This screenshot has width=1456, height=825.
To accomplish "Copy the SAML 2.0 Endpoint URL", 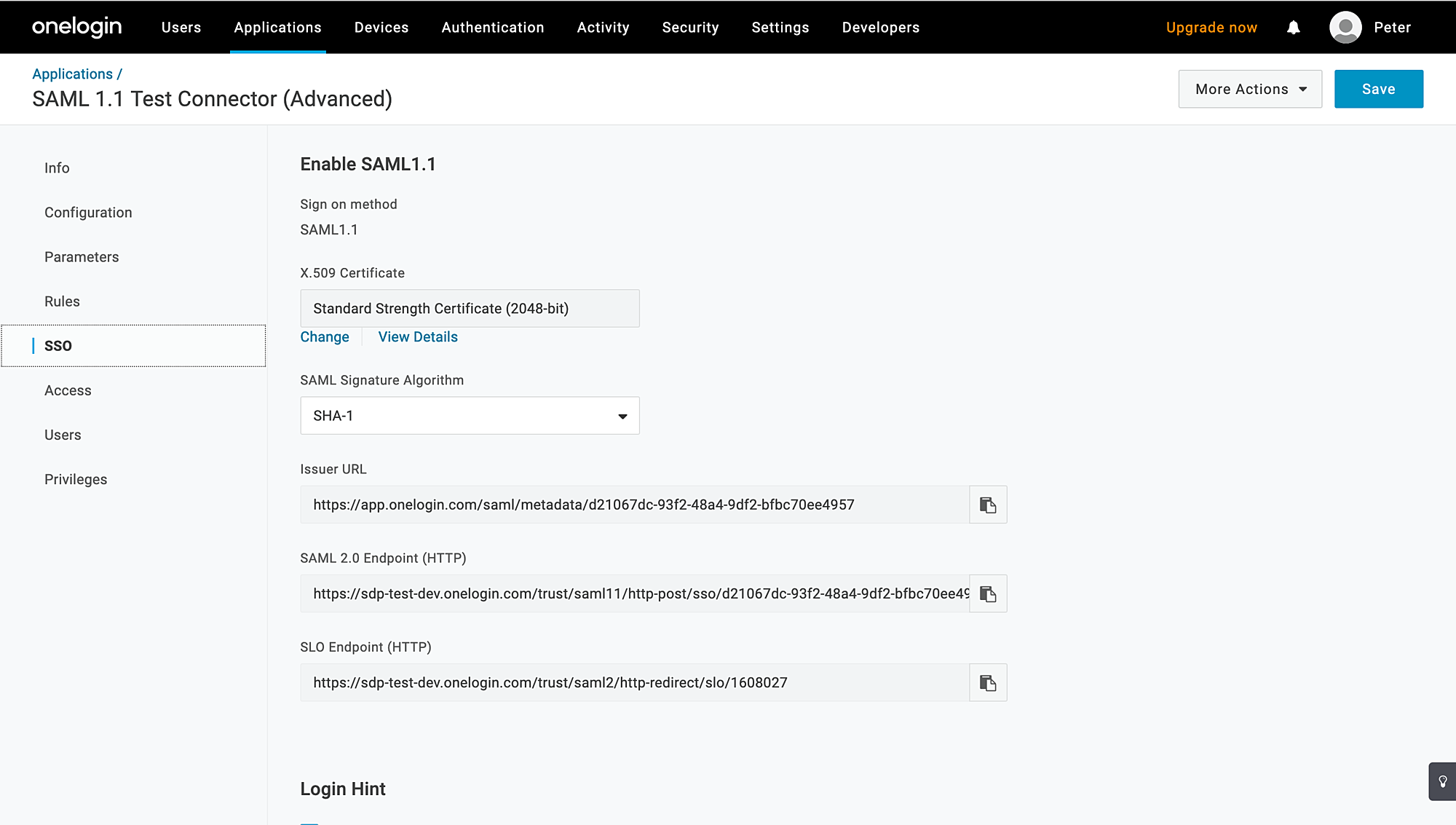I will coord(988,593).
